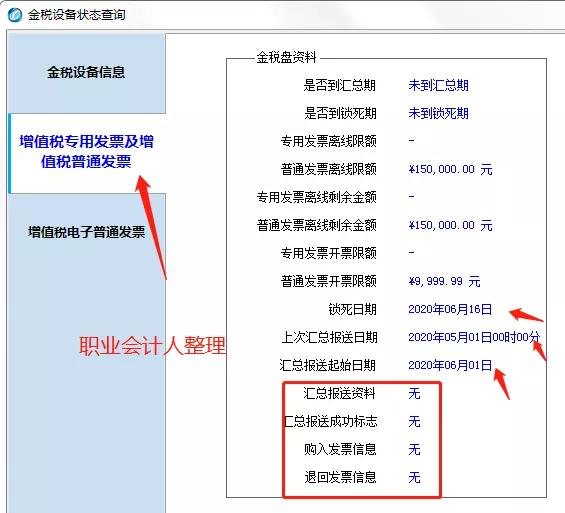This screenshot has height=513, width=565.
Task: Select the 2020年06月01日 start date
Action: coord(450,365)
